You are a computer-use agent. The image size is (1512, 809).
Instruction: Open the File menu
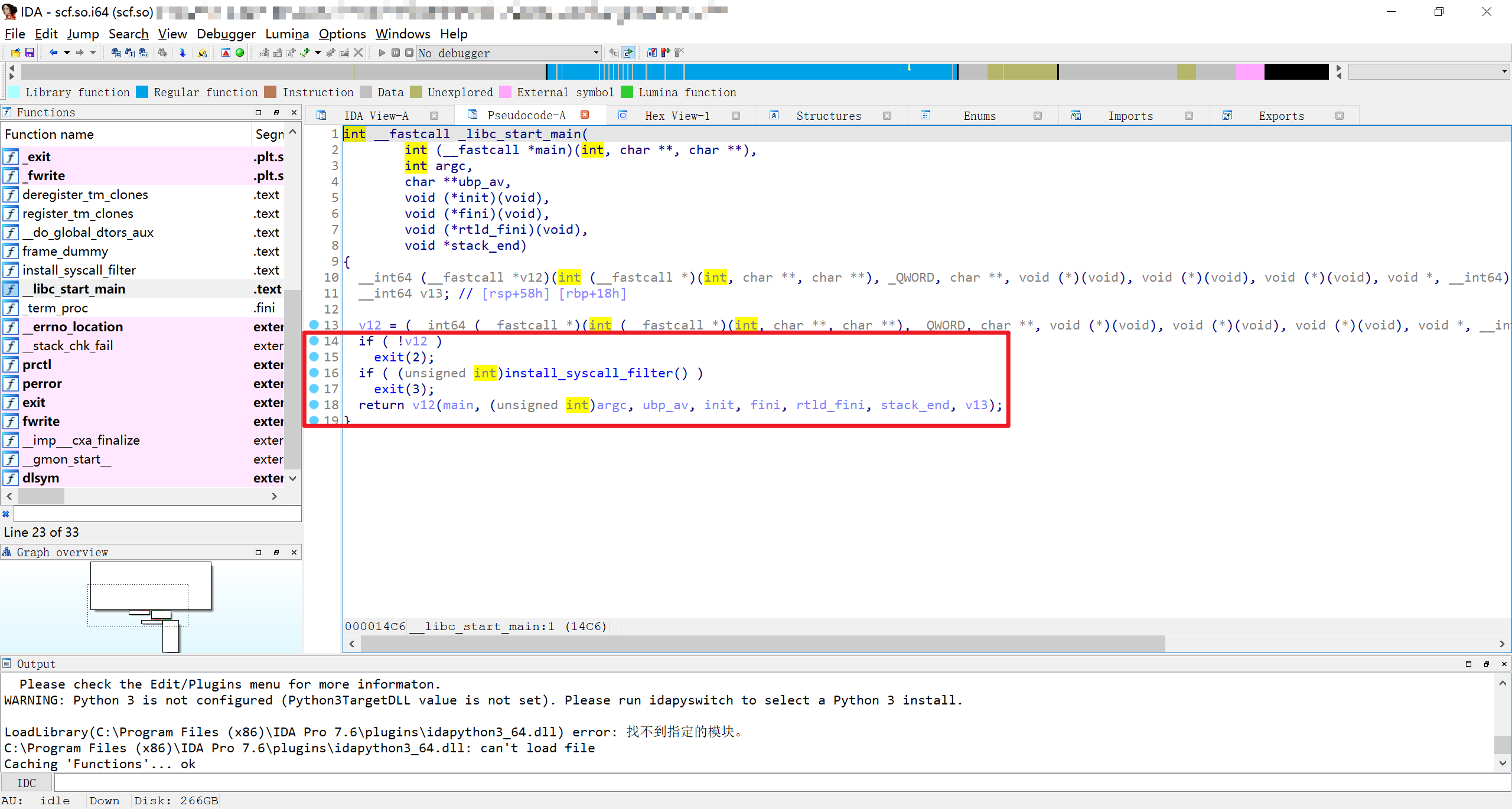(x=15, y=34)
